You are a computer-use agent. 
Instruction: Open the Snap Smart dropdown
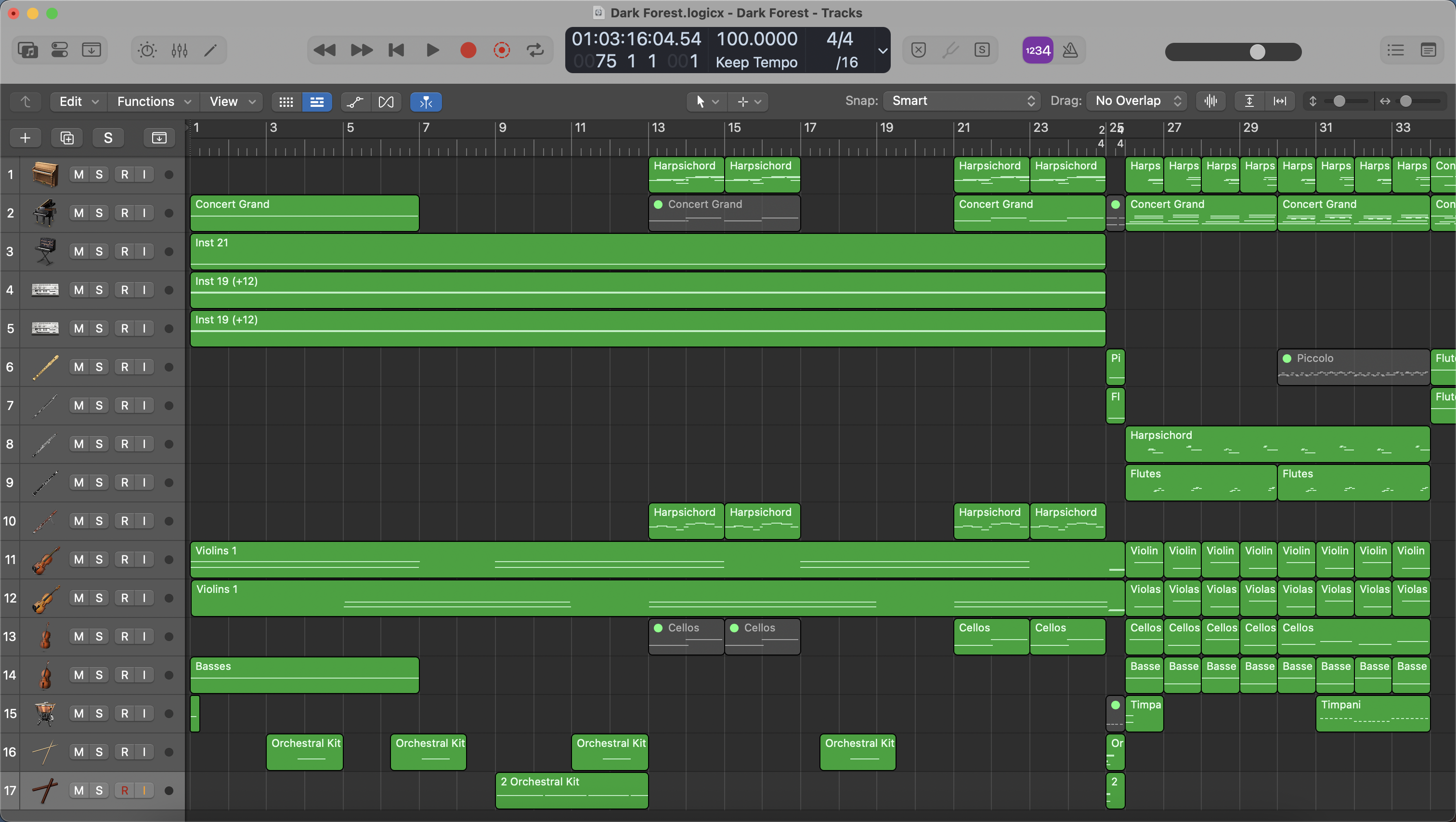click(x=961, y=101)
